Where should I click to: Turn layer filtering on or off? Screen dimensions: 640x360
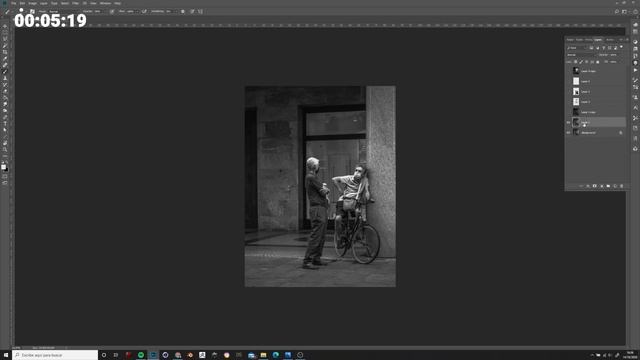[622, 47]
